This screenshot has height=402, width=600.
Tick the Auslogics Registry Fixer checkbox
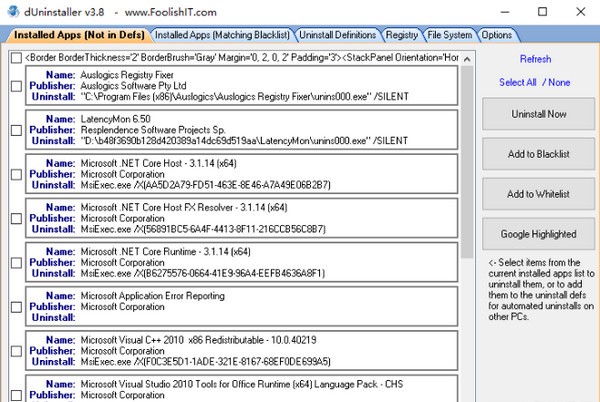click(15, 86)
